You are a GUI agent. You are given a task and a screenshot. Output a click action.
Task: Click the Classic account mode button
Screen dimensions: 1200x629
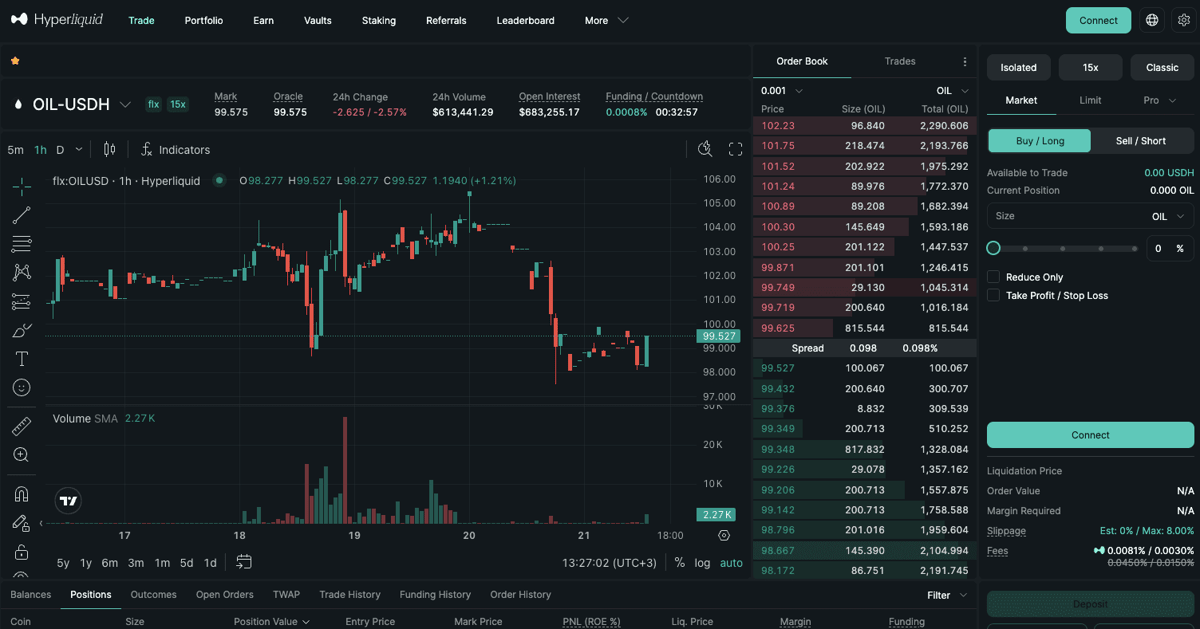tap(1162, 67)
